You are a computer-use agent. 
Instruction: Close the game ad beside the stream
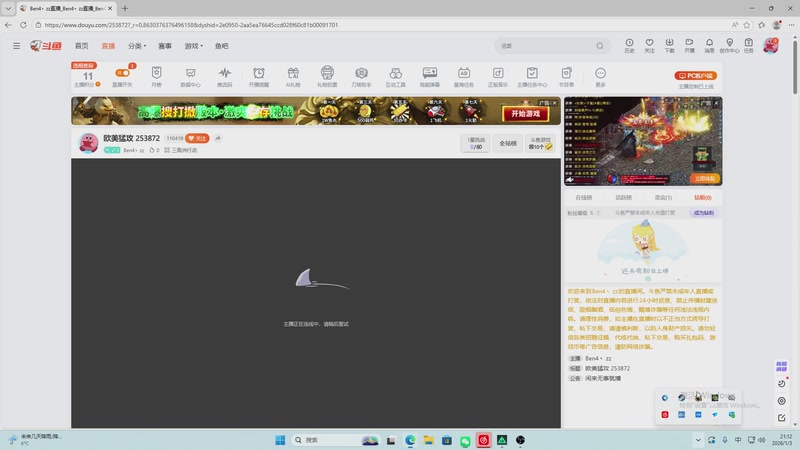pos(716,103)
